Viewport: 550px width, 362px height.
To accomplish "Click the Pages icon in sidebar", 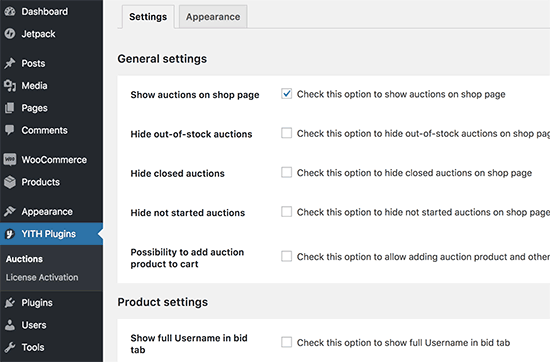I will pyautogui.click(x=10, y=108).
